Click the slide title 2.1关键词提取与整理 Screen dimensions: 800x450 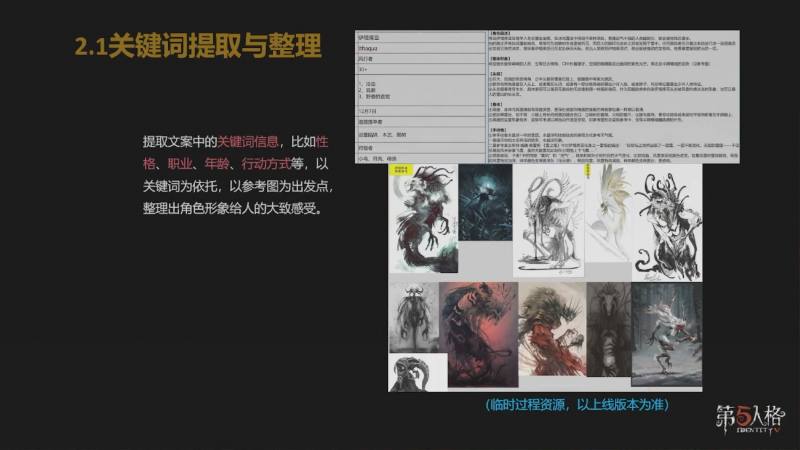click(x=198, y=46)
